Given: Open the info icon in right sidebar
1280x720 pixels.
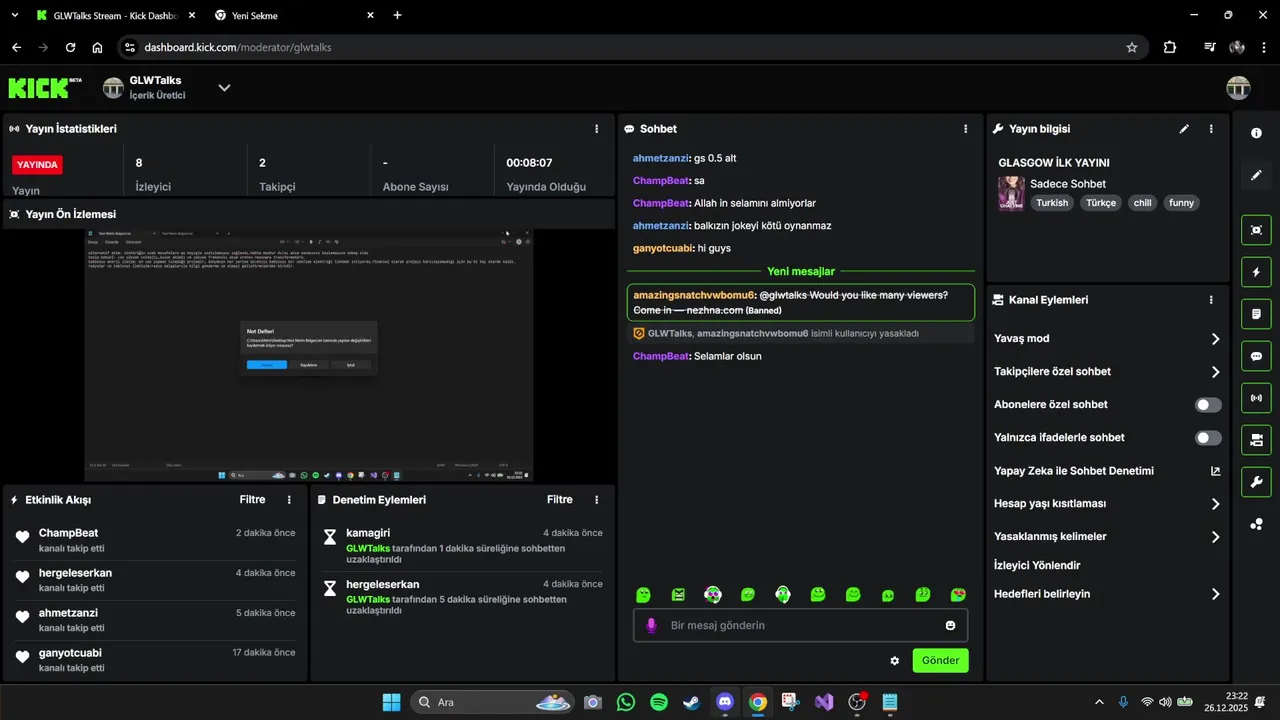Looking at the screenshot, I should pyautogui.click(x=1256, y=133).
